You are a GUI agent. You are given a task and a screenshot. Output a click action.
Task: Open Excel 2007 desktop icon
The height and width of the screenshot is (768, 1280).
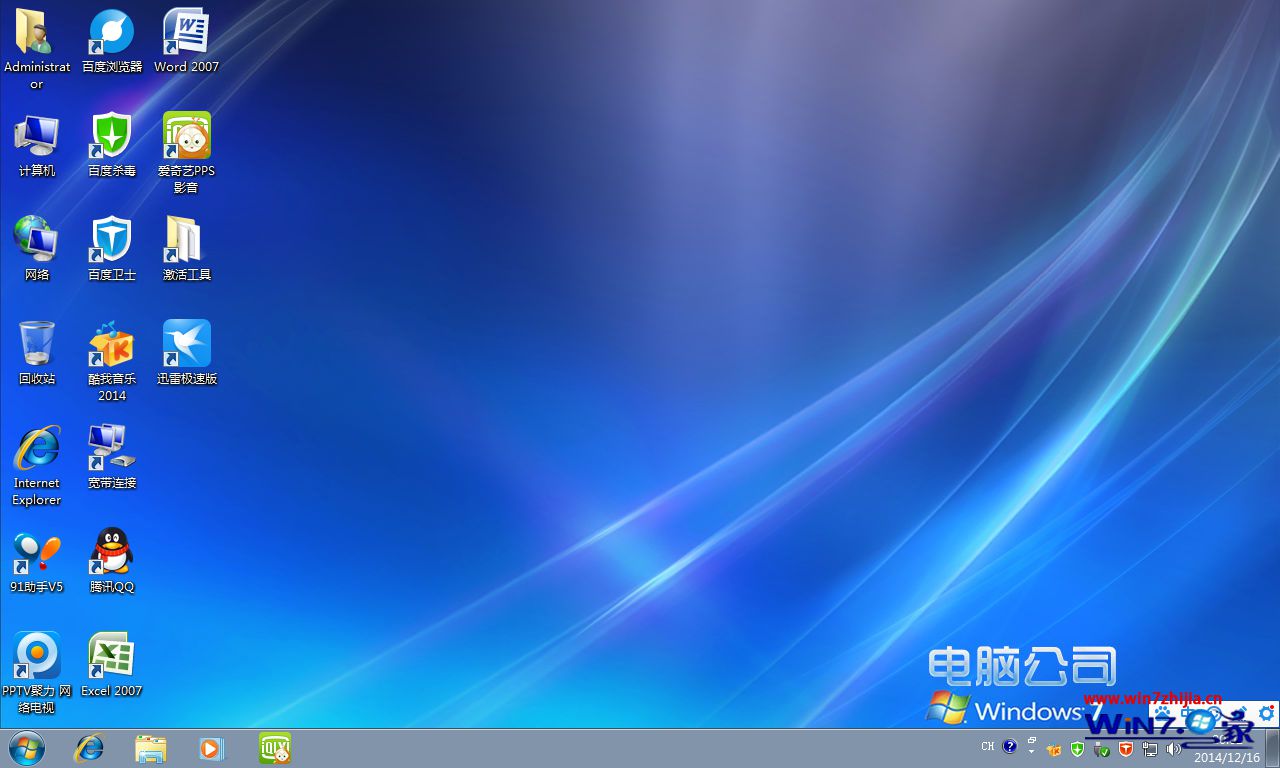point(111,655)
